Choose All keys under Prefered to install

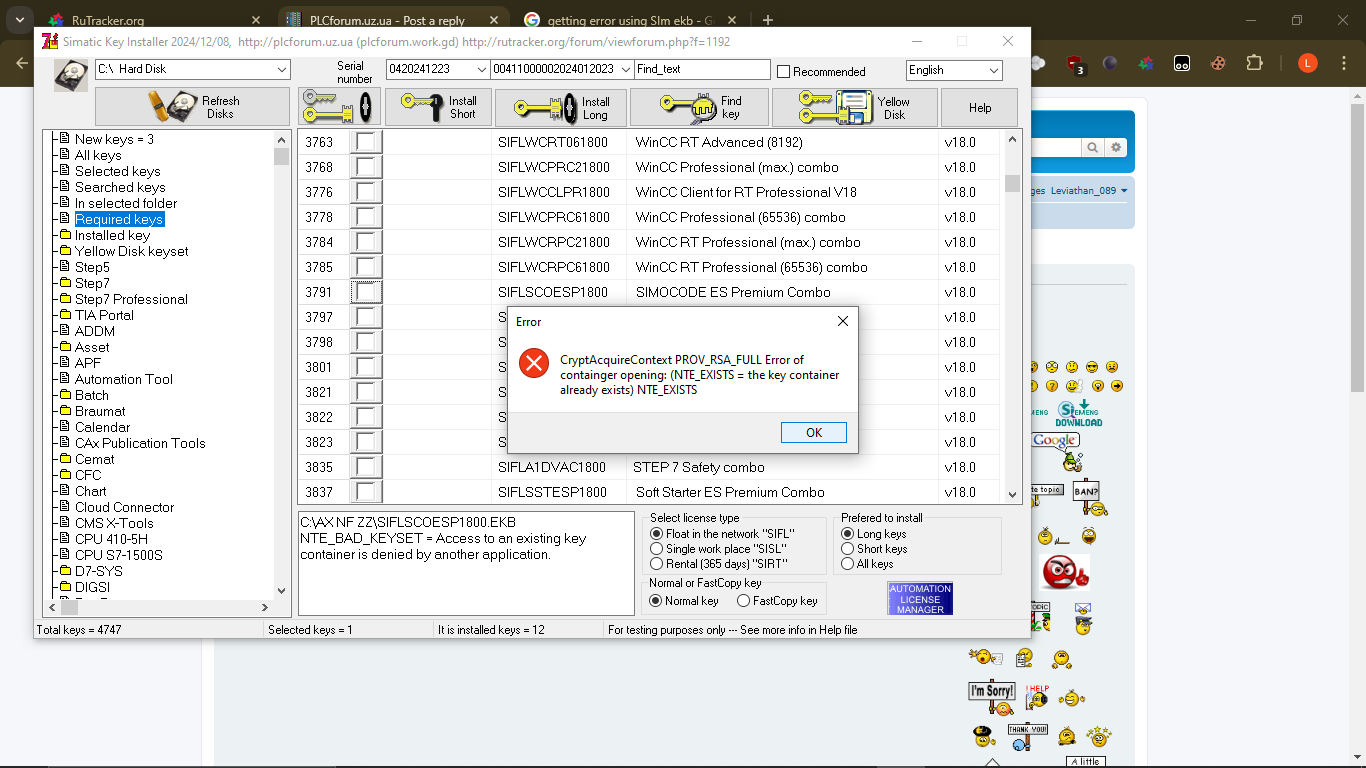point(848,563)
